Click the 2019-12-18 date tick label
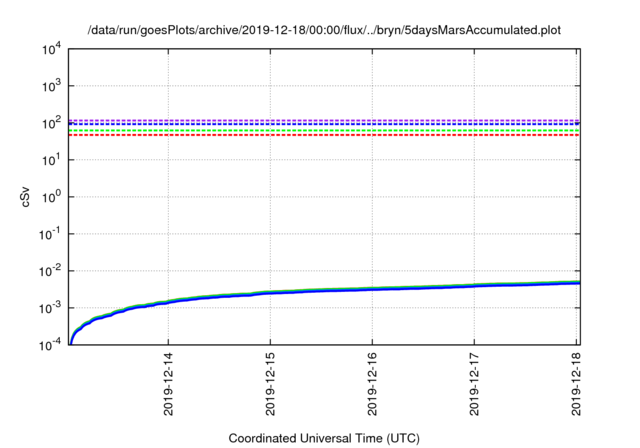 pyautogui.click(x=576, y=384)
